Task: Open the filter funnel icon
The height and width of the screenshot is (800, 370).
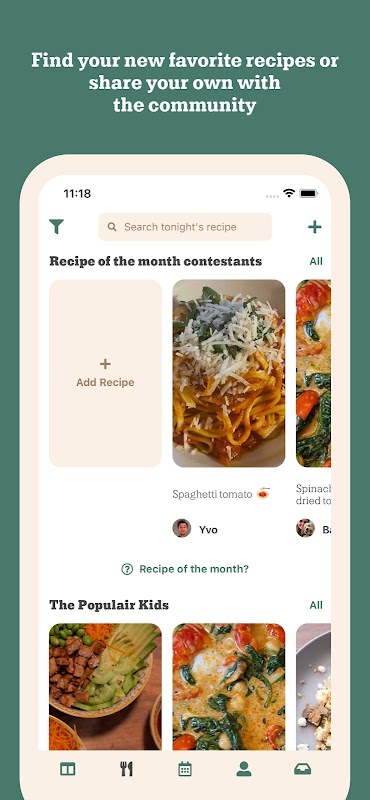Action: [x=57, y=227]
